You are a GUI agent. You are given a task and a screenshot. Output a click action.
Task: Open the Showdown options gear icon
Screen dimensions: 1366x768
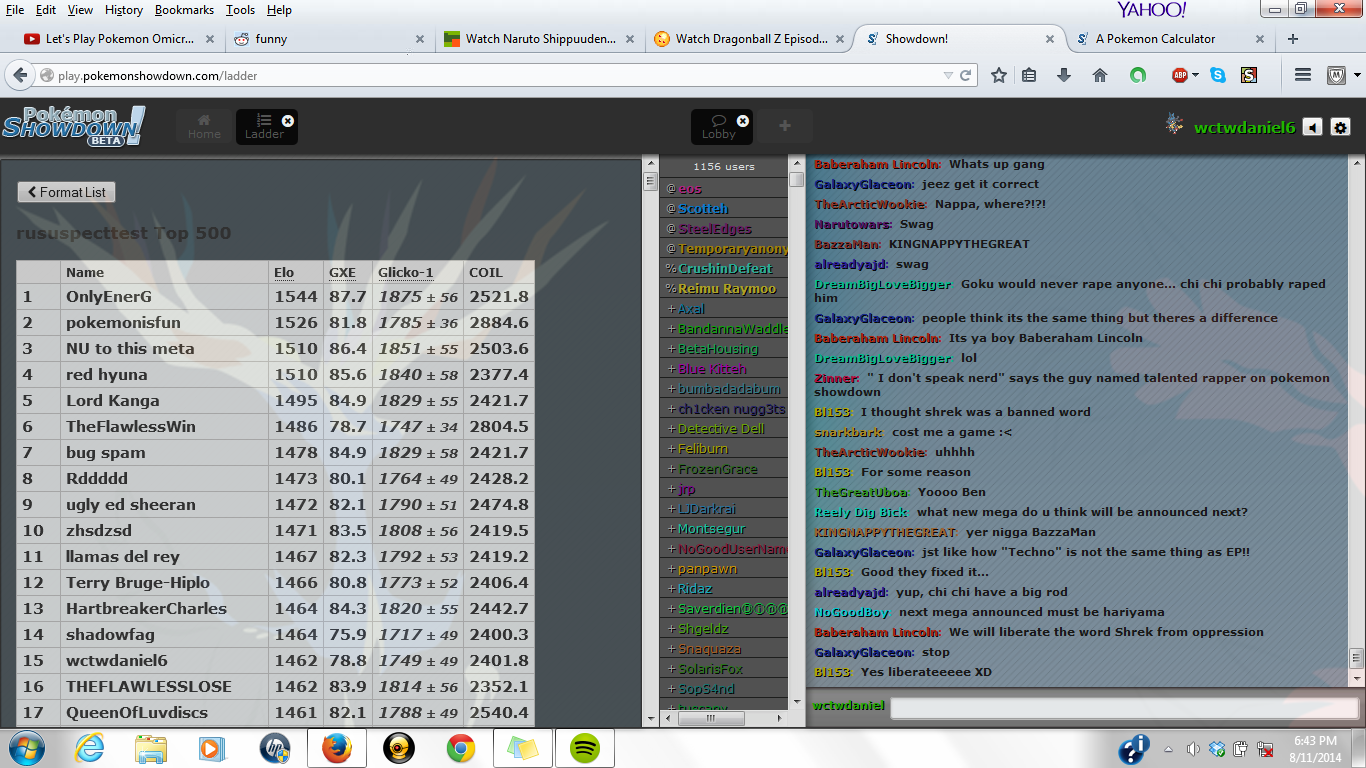1341,127
